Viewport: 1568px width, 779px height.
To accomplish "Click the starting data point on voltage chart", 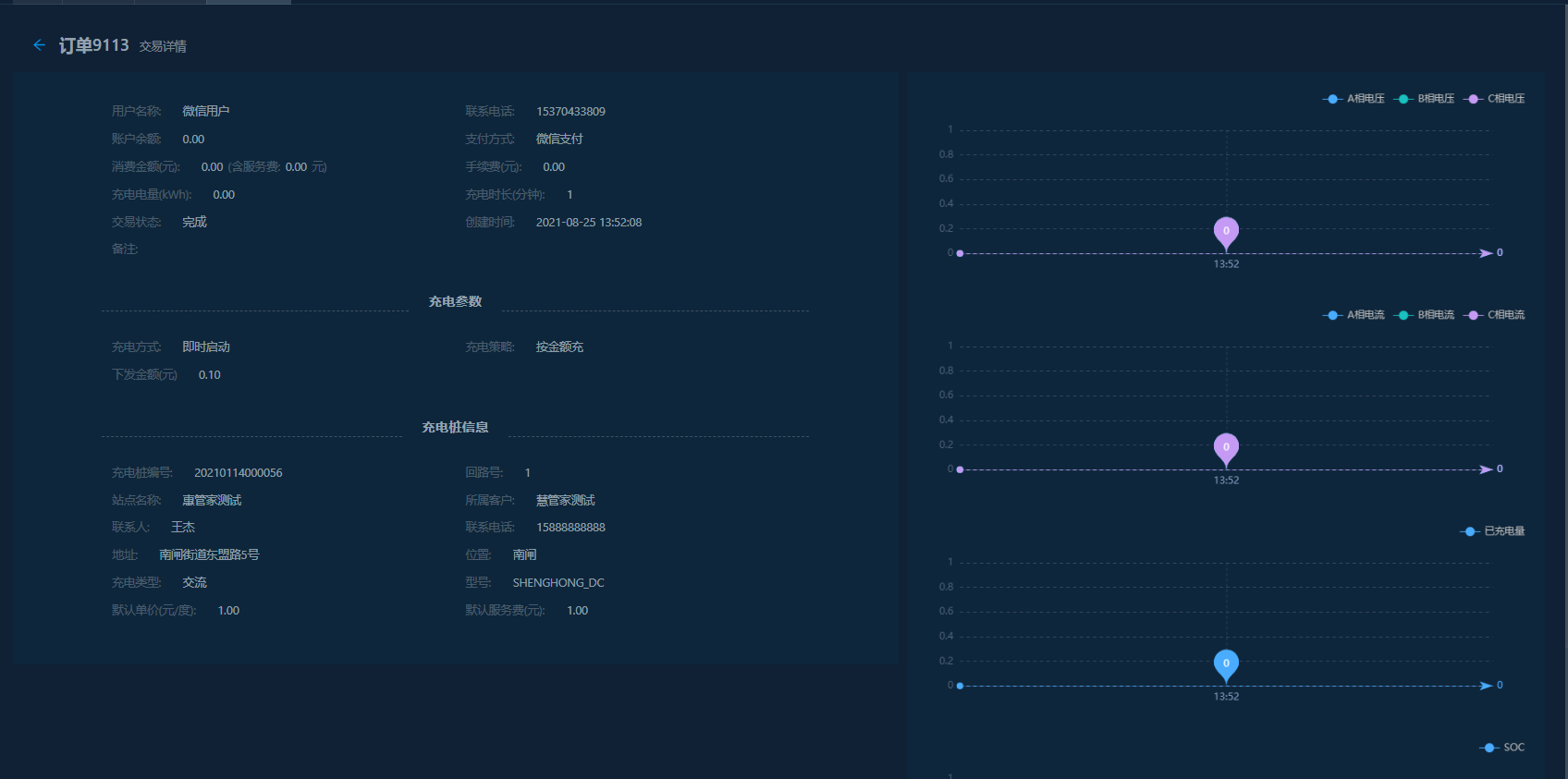I will 960,253.
